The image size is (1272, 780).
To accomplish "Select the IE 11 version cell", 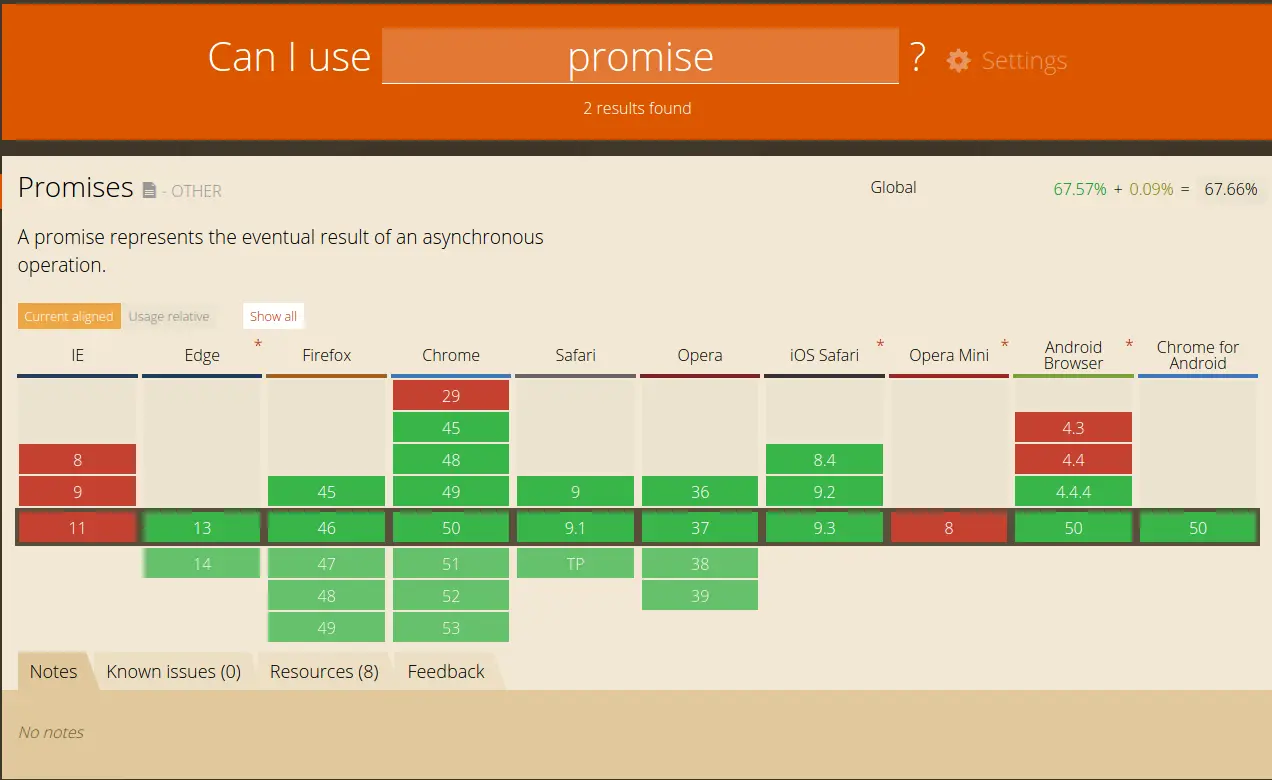I will click(77, 528).
